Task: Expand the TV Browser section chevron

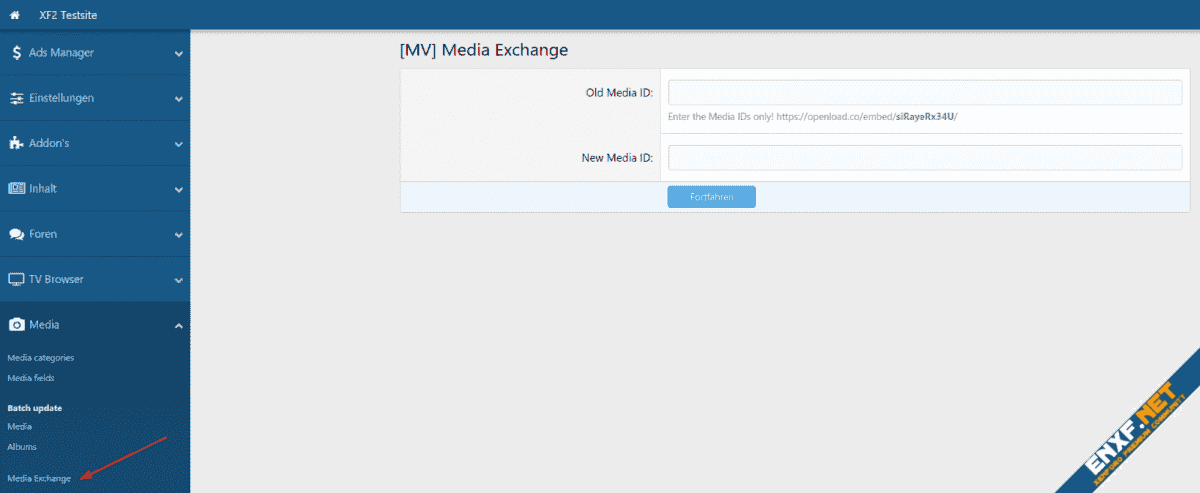Action: tap(178, 280)
